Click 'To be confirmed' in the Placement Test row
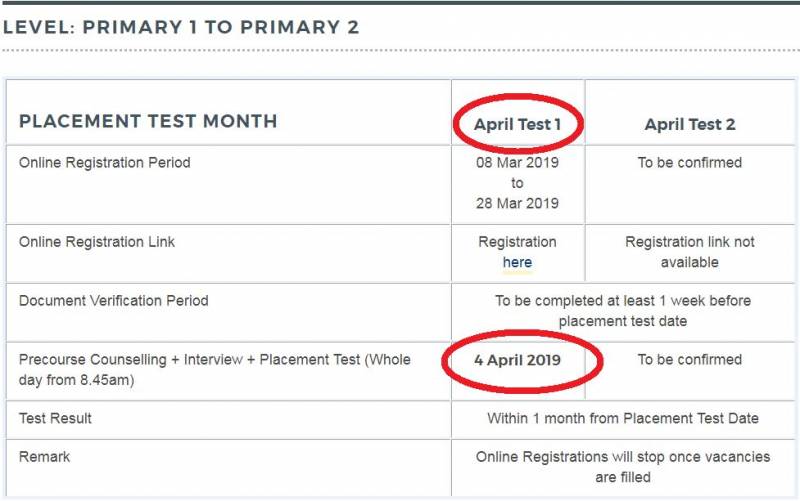 coord(690,359)
